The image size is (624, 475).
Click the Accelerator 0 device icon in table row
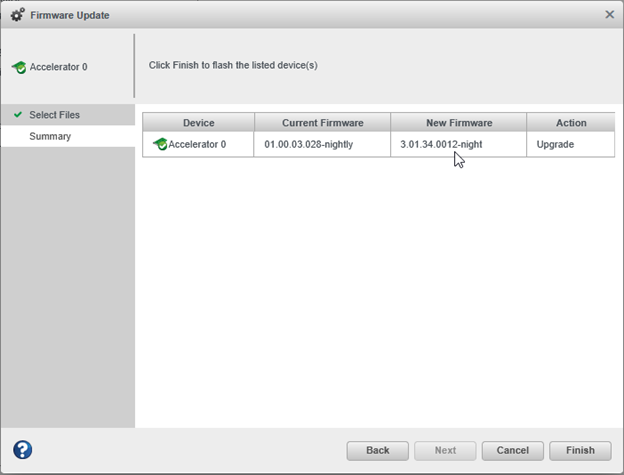[160, 144]
